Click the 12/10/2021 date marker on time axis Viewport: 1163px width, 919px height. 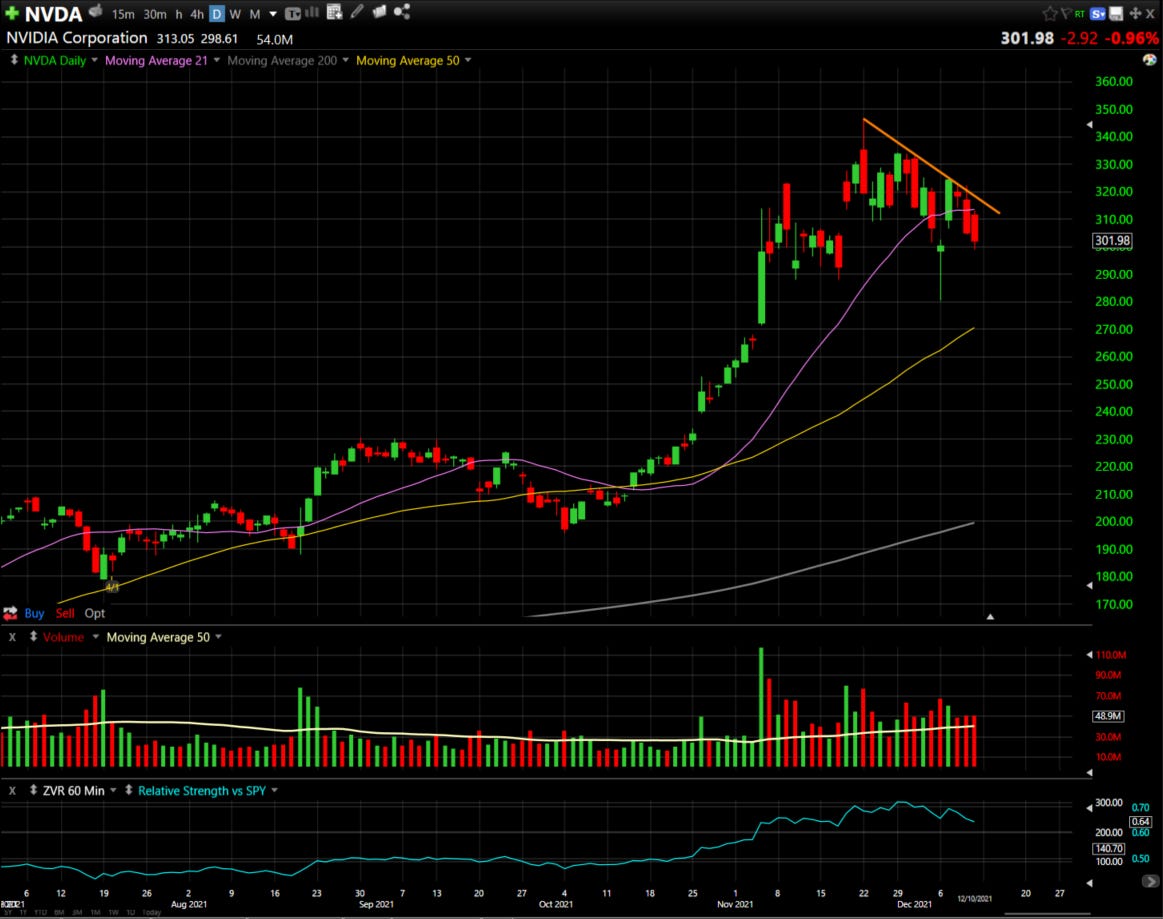coord(975,898)
